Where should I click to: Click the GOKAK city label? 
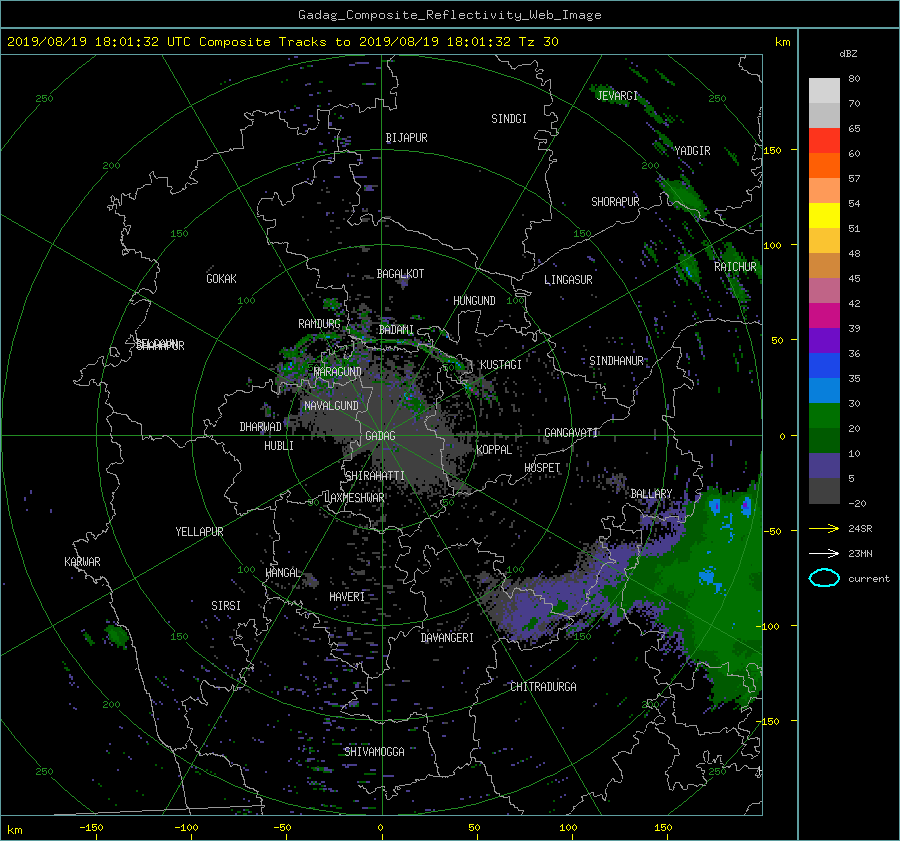(221, 278)
